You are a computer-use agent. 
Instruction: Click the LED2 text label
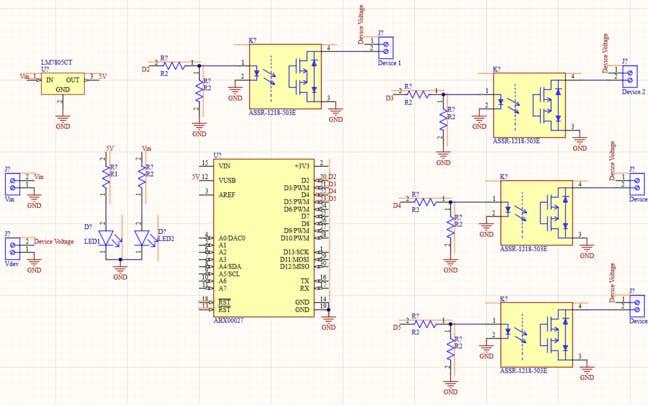(x=166, y=238)
